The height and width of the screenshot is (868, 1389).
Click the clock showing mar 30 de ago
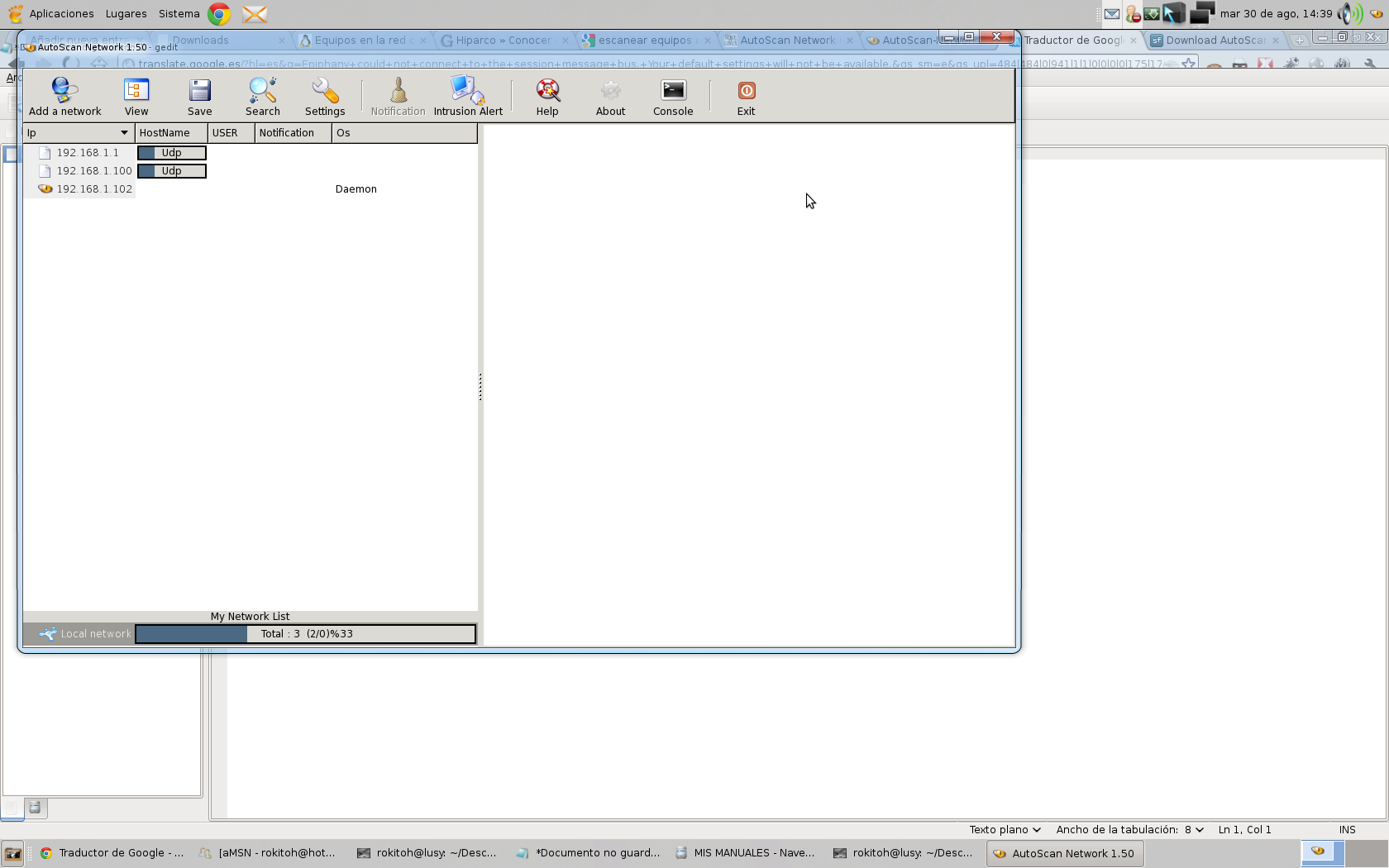pyautogui.click(x=1276, y=14)
